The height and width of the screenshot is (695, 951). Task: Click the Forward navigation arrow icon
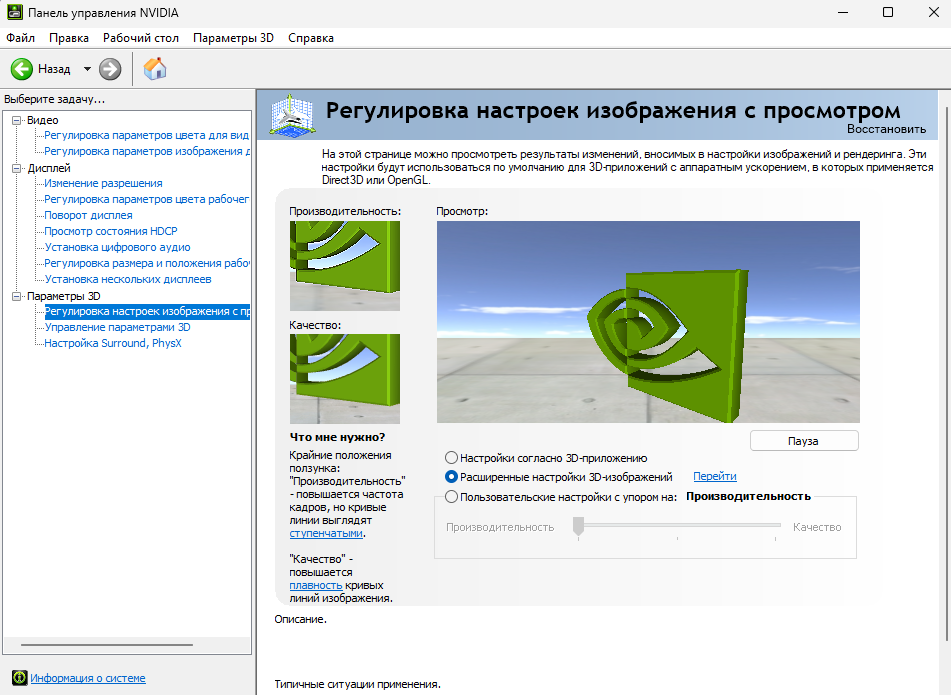click(x=107, y=69)
